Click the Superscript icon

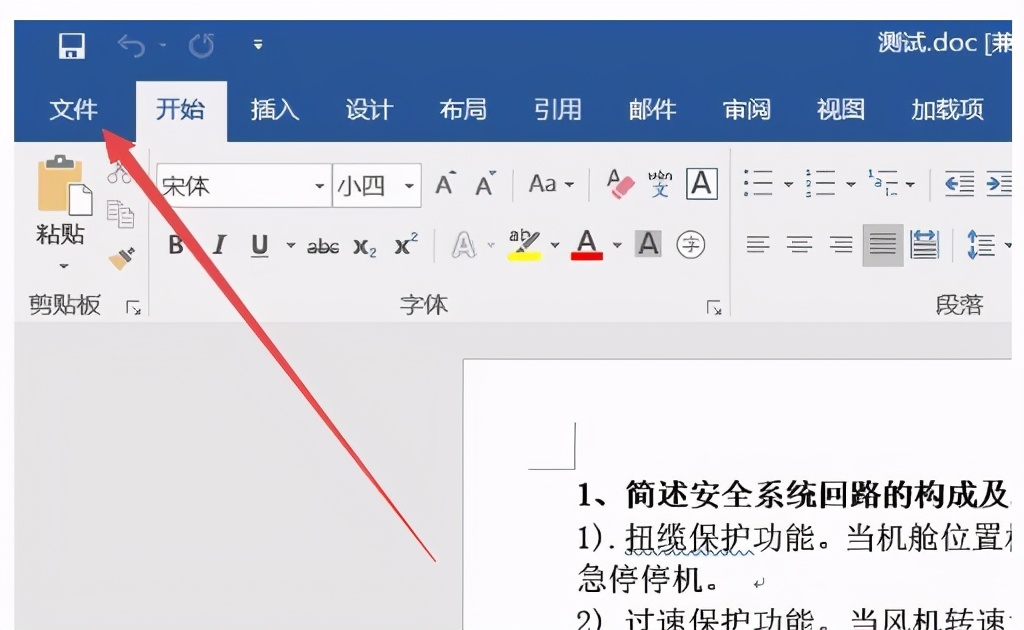403,245
